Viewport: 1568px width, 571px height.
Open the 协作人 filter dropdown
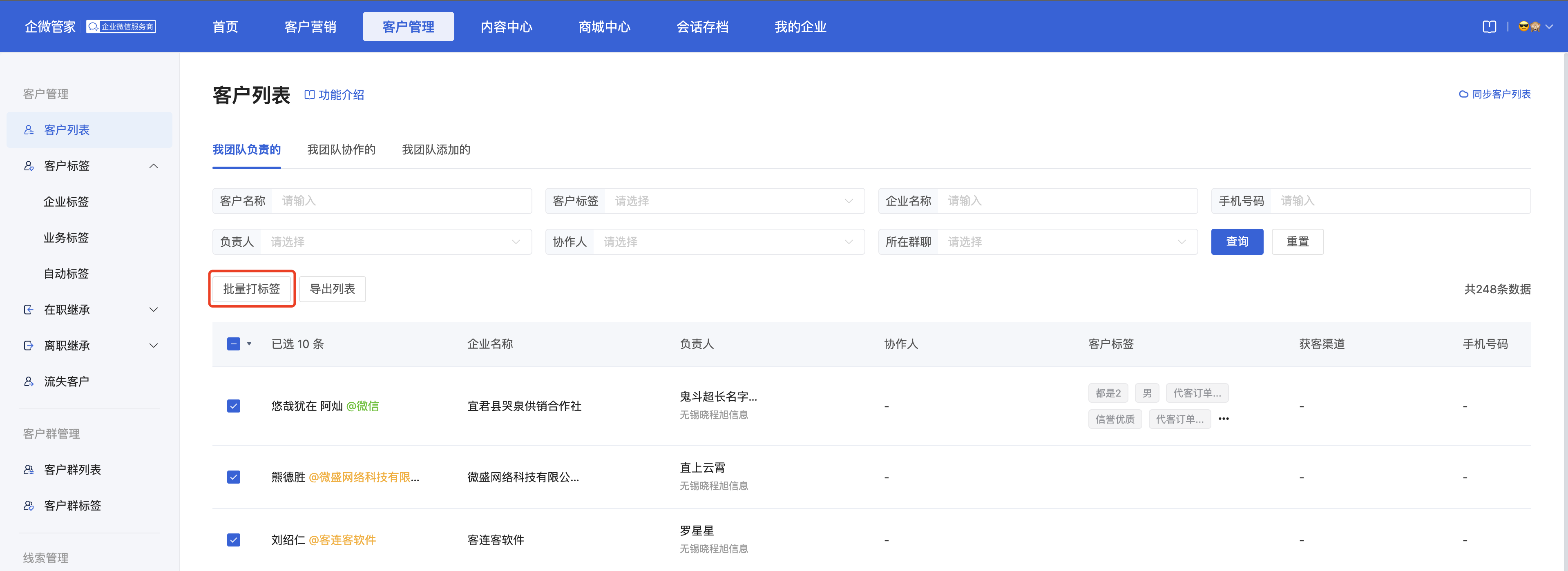coord(705,242)
